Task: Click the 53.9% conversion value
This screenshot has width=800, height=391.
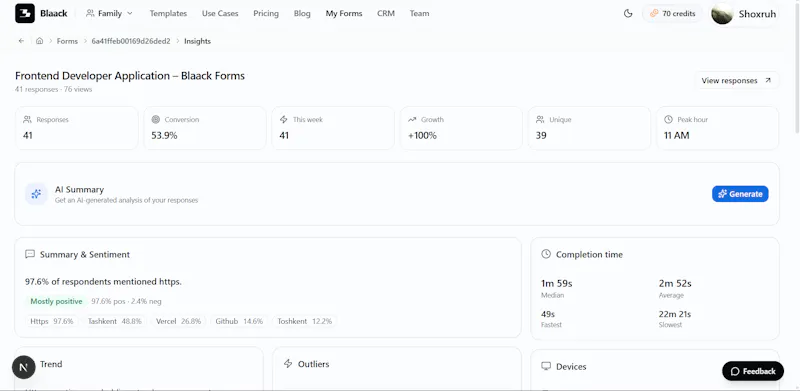Action: [x=164, y=136]
